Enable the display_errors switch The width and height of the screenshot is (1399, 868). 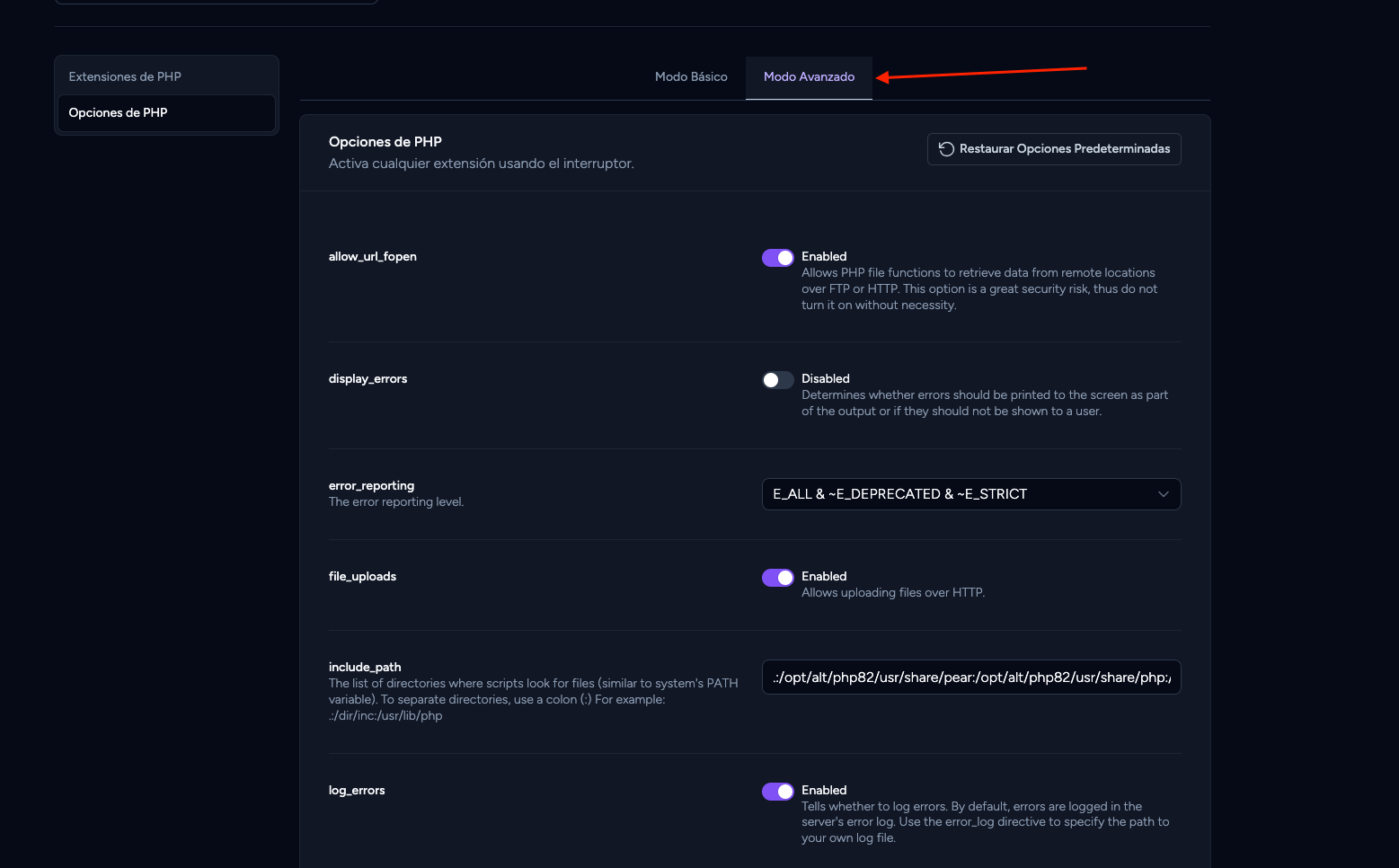778,380
